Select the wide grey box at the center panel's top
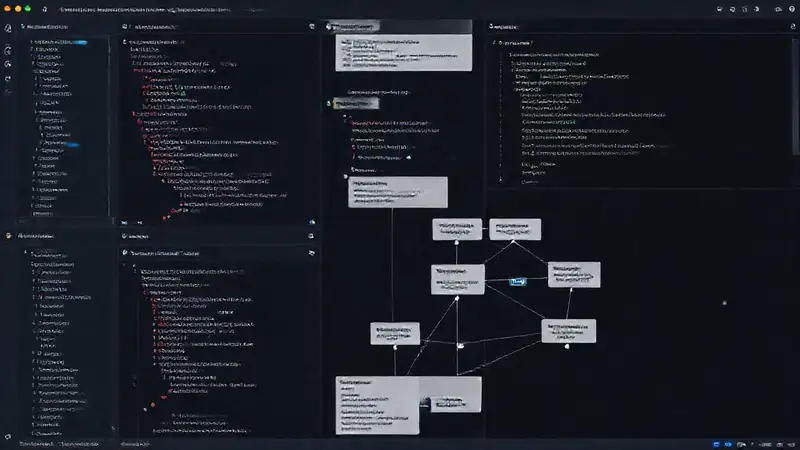800x450 pixels. click(404, 53)
